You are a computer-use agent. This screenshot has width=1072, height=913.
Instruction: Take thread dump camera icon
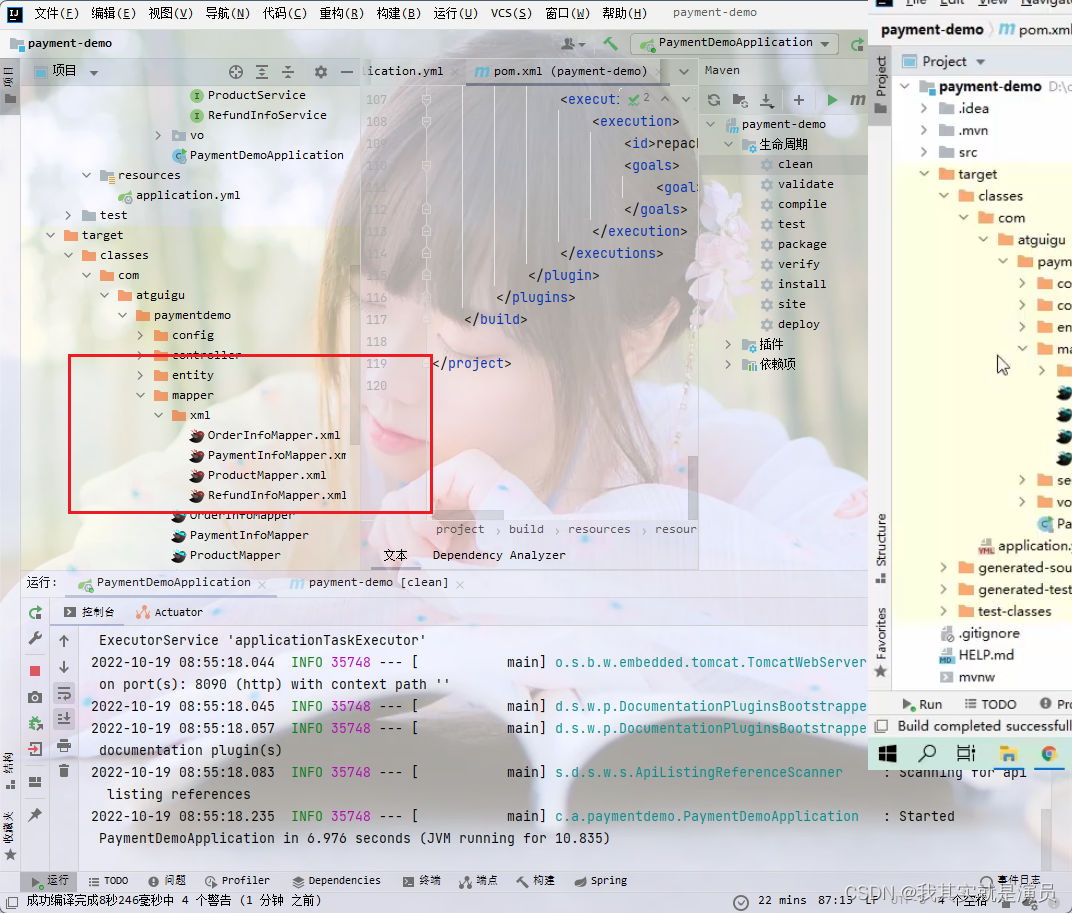click(35, 697)
